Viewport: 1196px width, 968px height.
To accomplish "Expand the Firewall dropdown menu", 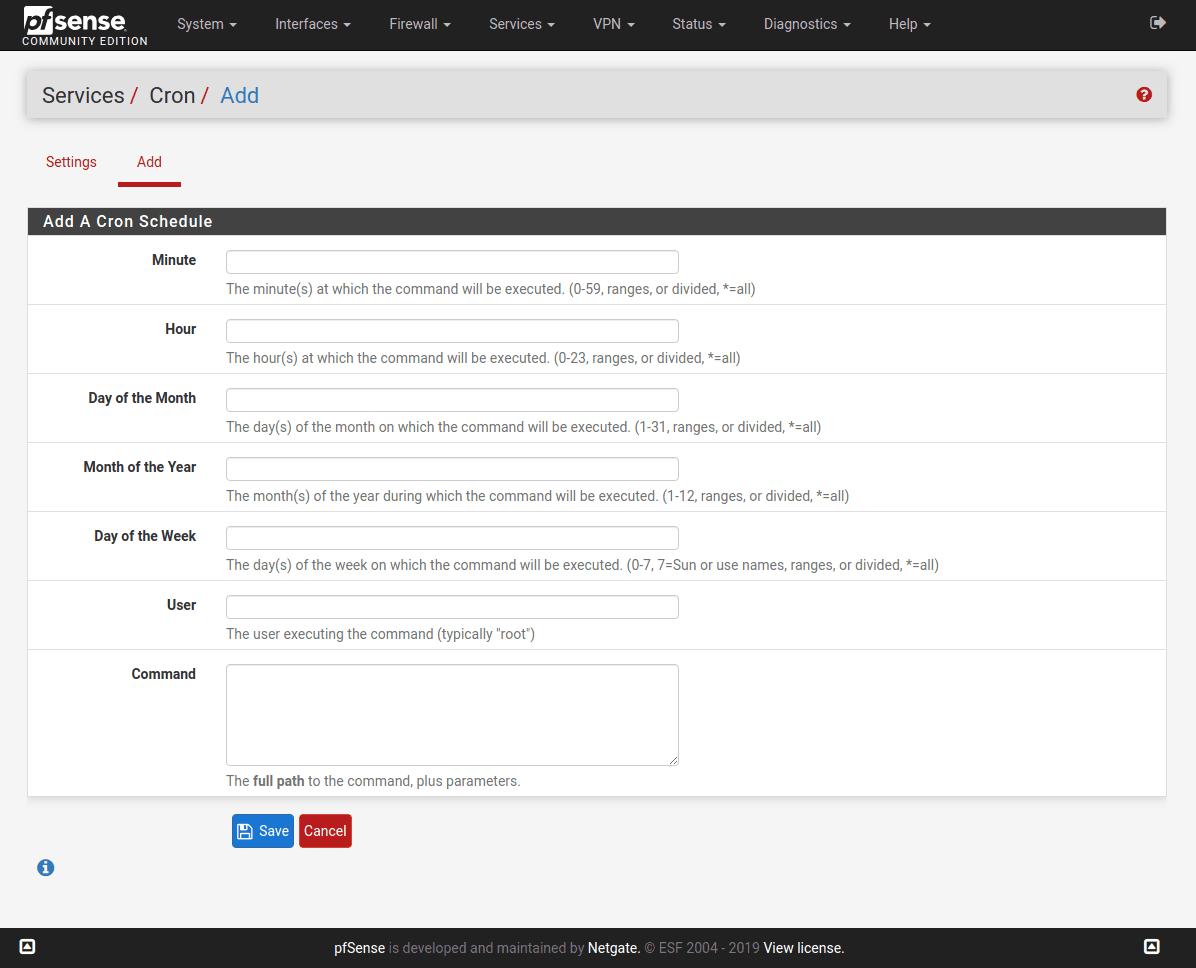I will click(419, 24).
